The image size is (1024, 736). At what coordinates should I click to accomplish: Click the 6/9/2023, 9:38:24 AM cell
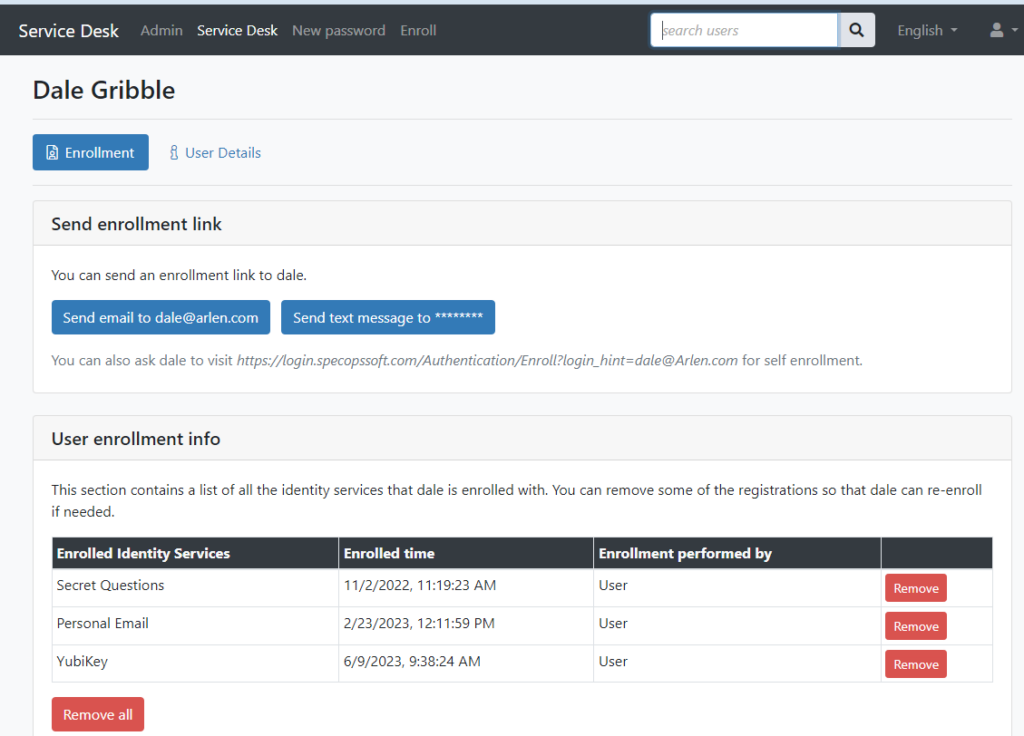coord(466,664)
